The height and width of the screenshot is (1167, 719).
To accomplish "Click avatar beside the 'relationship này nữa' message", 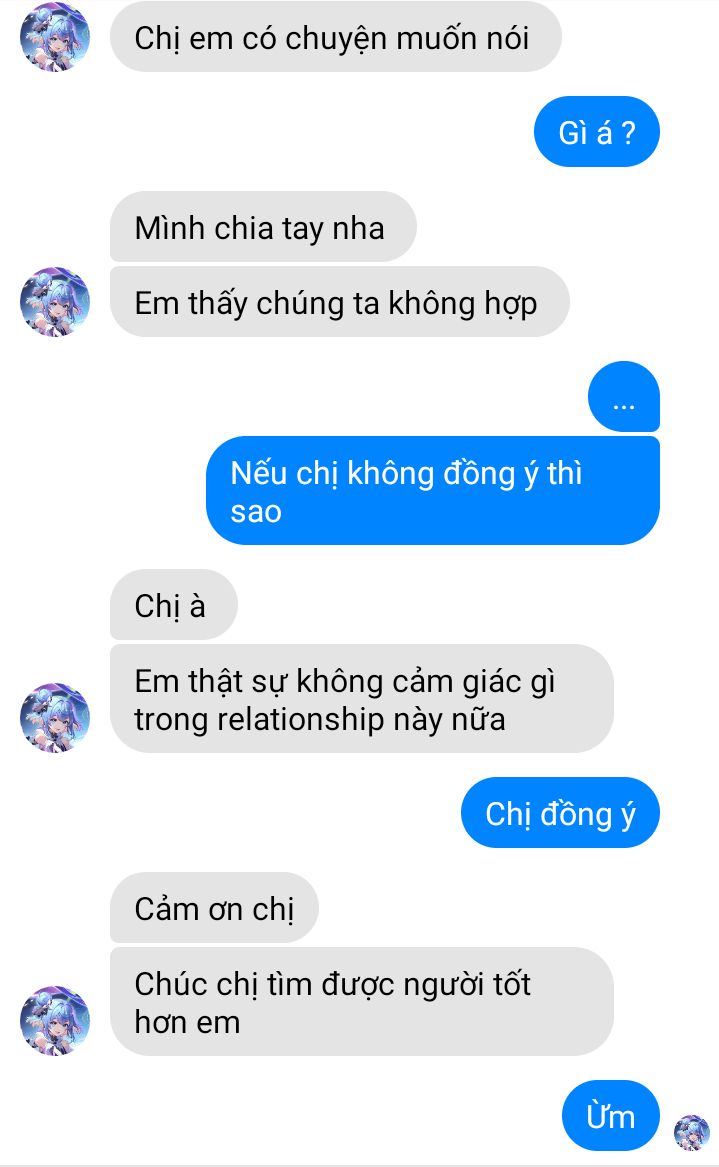I will [x=54, y=717].
